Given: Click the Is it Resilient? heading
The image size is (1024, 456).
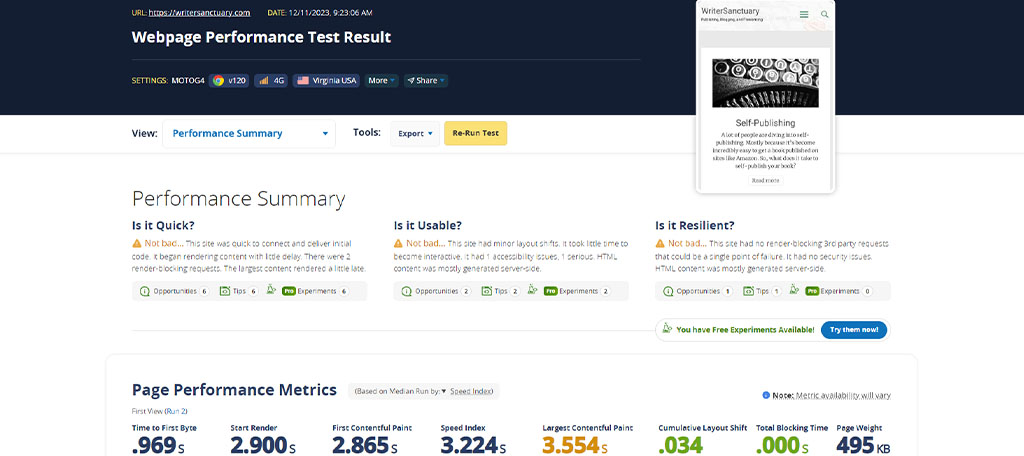Looking at the screenshot, I should (695, 225).
